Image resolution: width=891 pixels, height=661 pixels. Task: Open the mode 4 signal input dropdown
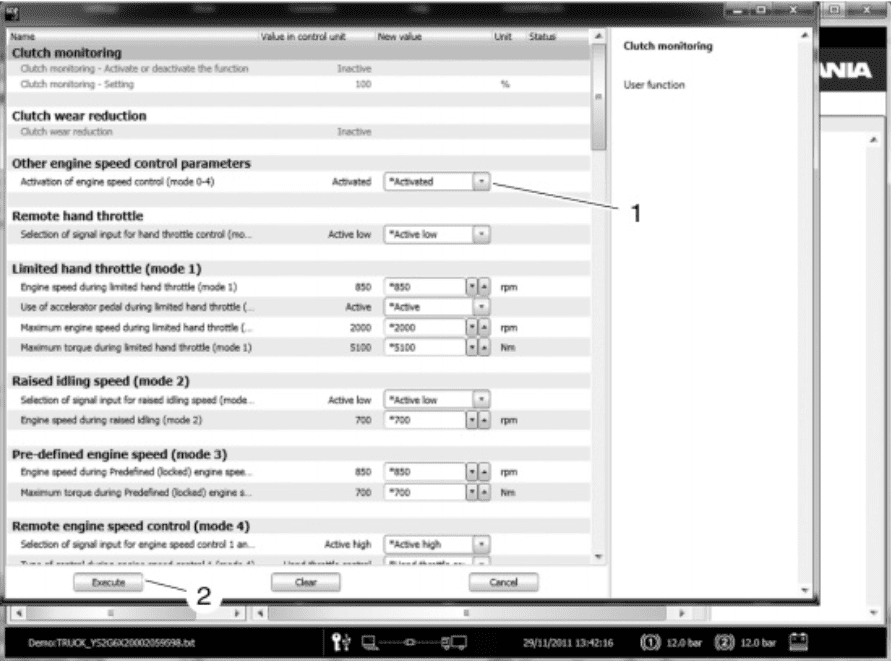tap(481, 545)
